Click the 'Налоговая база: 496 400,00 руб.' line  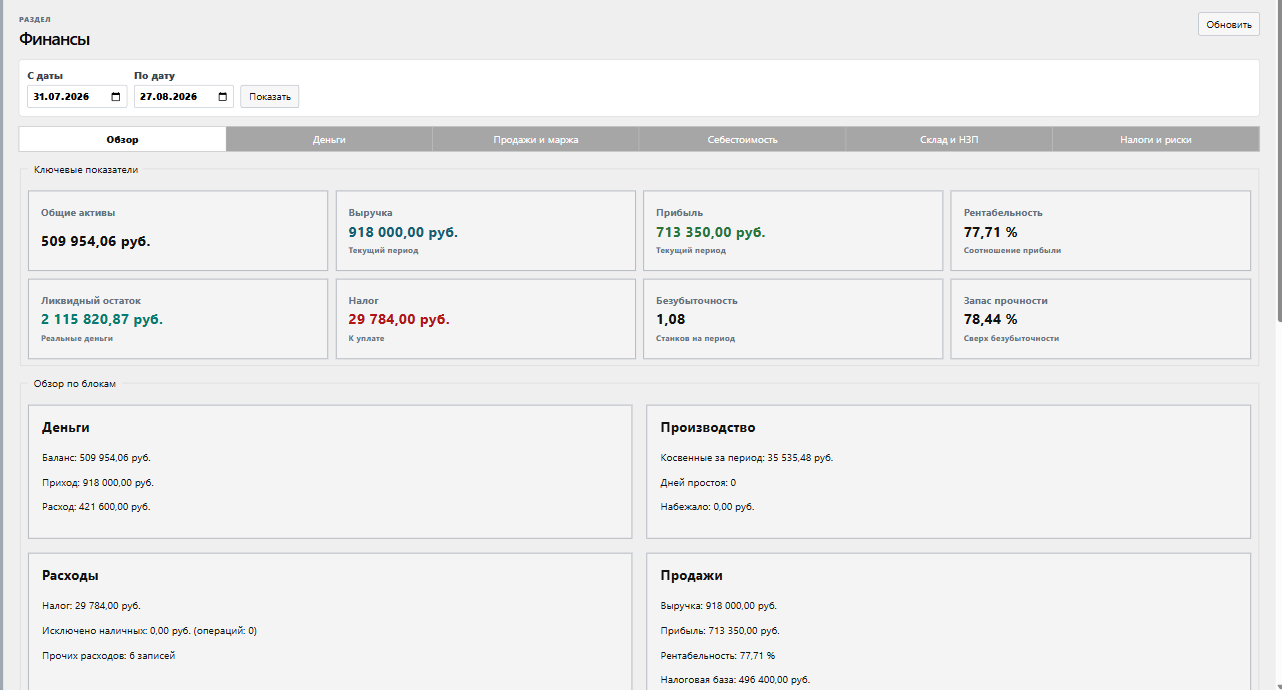[x=735, y=680]
